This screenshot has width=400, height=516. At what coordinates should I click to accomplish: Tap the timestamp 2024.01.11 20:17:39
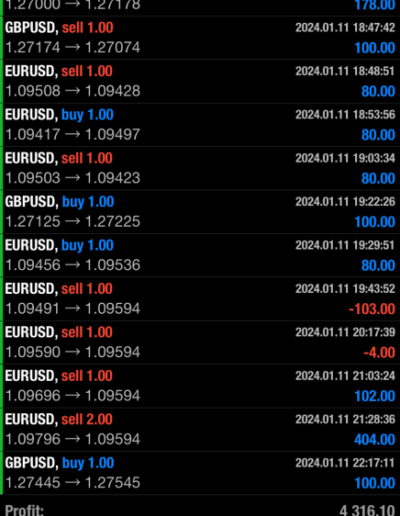click(345, 332)
